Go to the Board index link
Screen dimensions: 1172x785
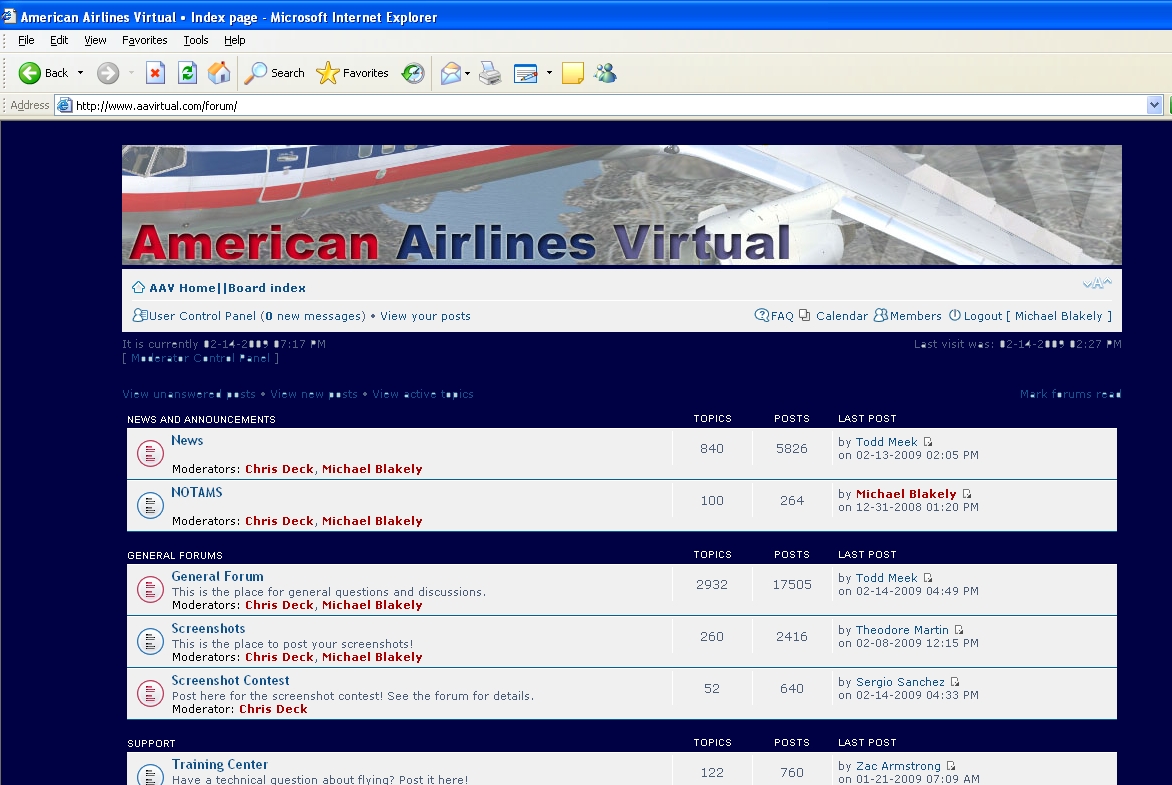coord(267,288)
